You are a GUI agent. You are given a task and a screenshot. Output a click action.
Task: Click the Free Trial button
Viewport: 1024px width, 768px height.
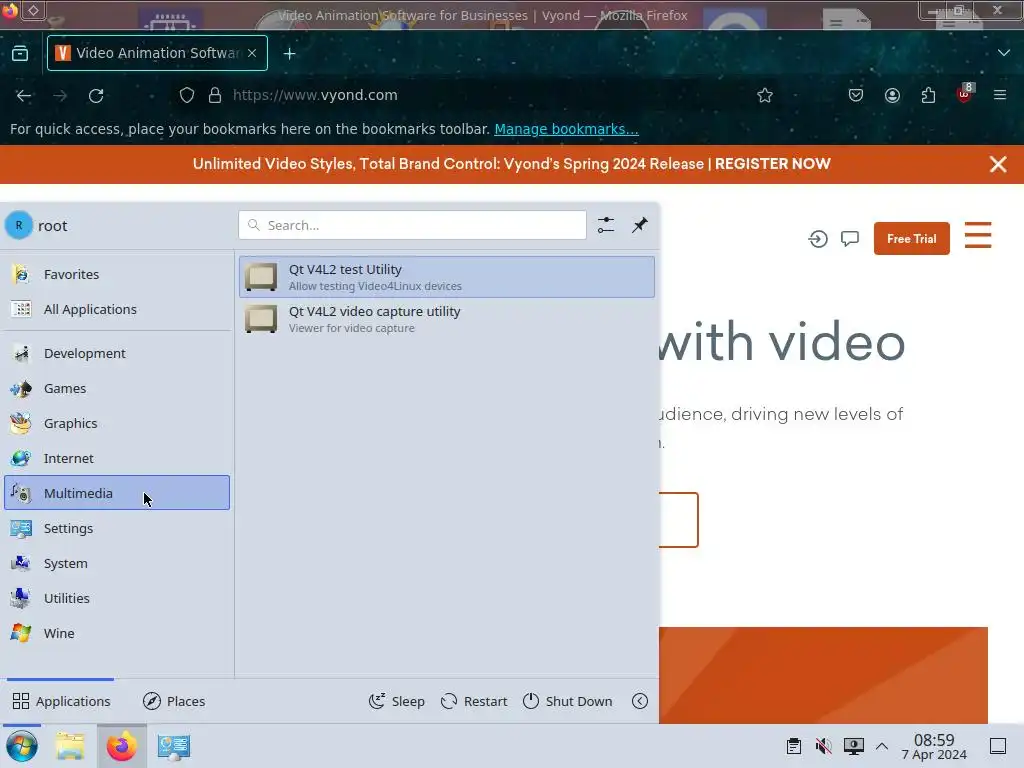(912, 239)
